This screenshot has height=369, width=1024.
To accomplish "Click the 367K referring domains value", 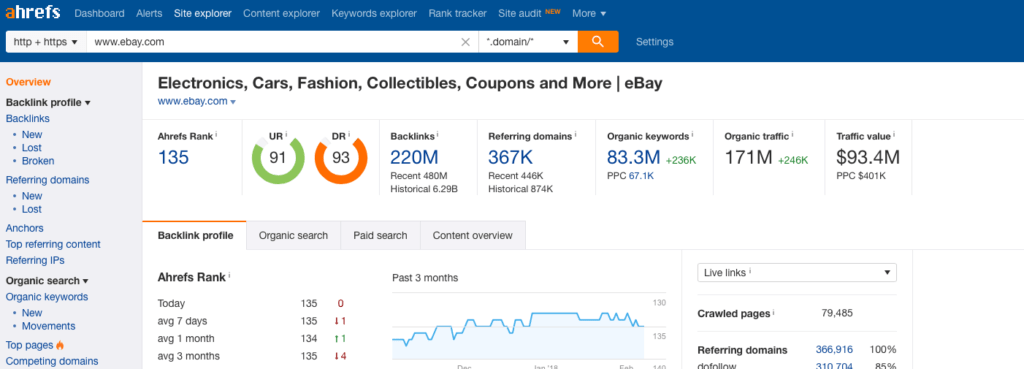I will 511,157.
